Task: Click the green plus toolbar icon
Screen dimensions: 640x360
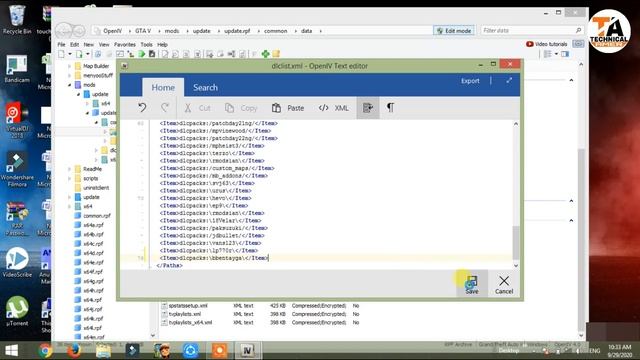Action: click(x=266, y=54)
